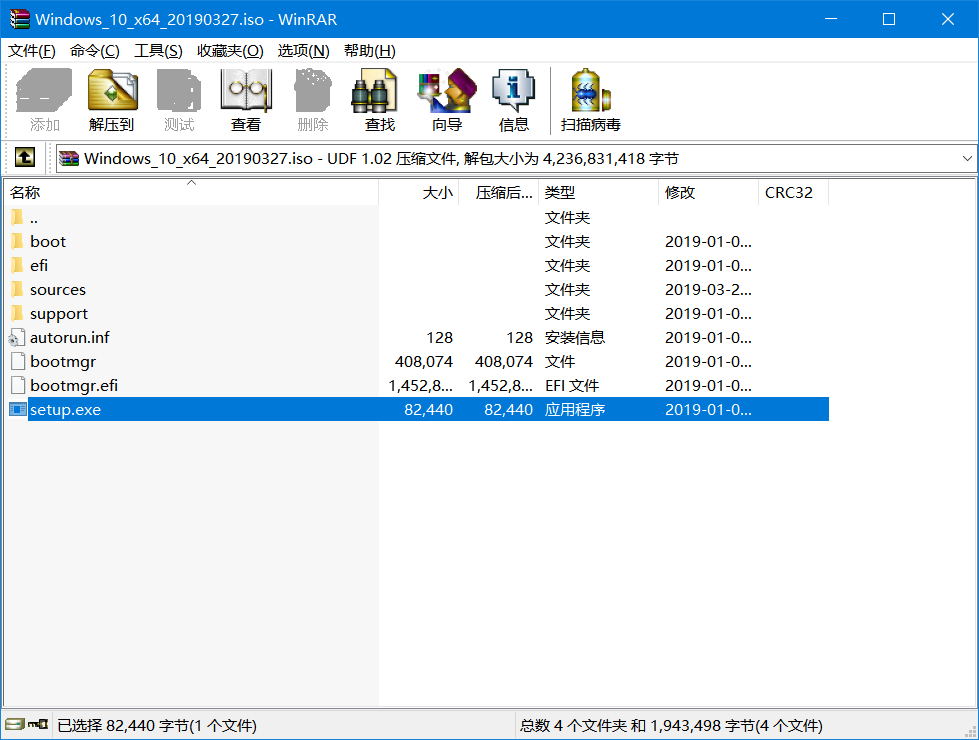Screen dimensions: 979x740
Task: Click the 添加 (Add) toolbar icon
Action: pos(44,100)
